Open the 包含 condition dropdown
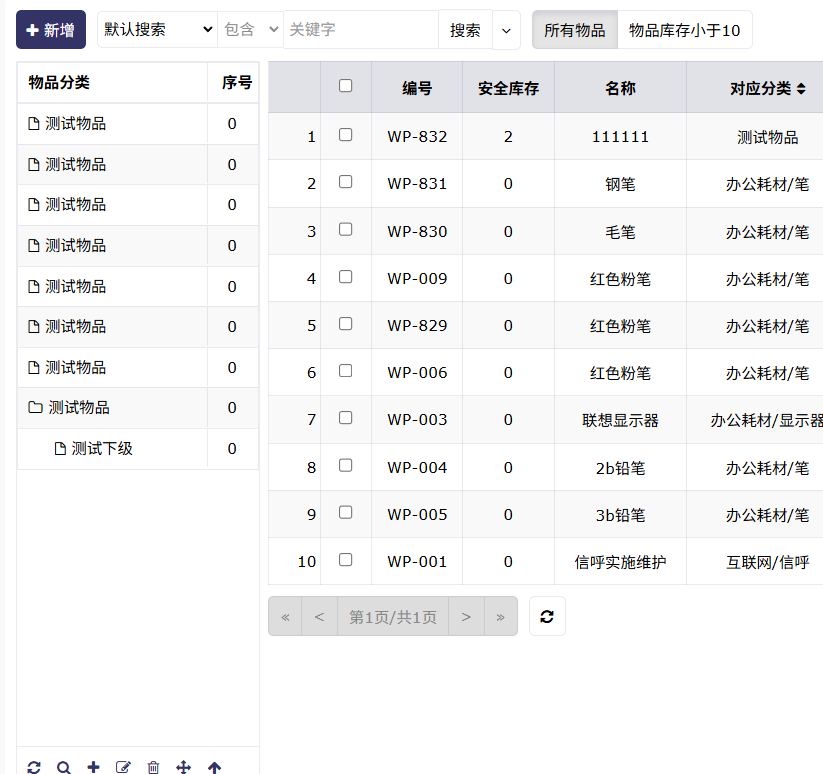This screenshot has width=823, height=774. pos(250,30)
